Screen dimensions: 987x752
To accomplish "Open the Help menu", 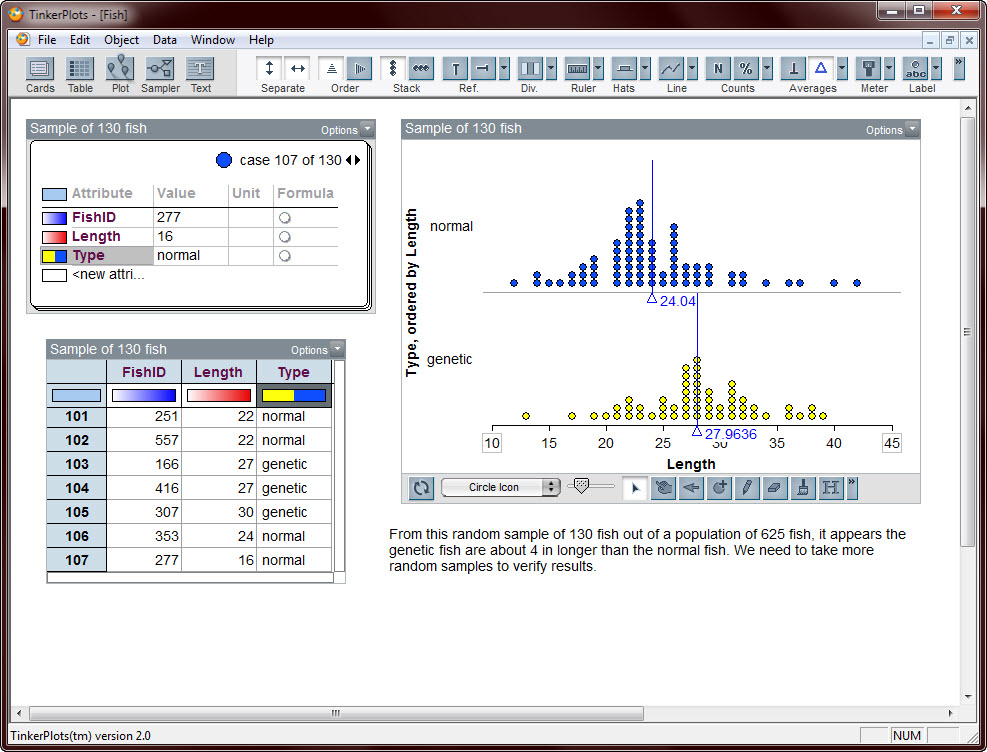I will pos(261,40).
